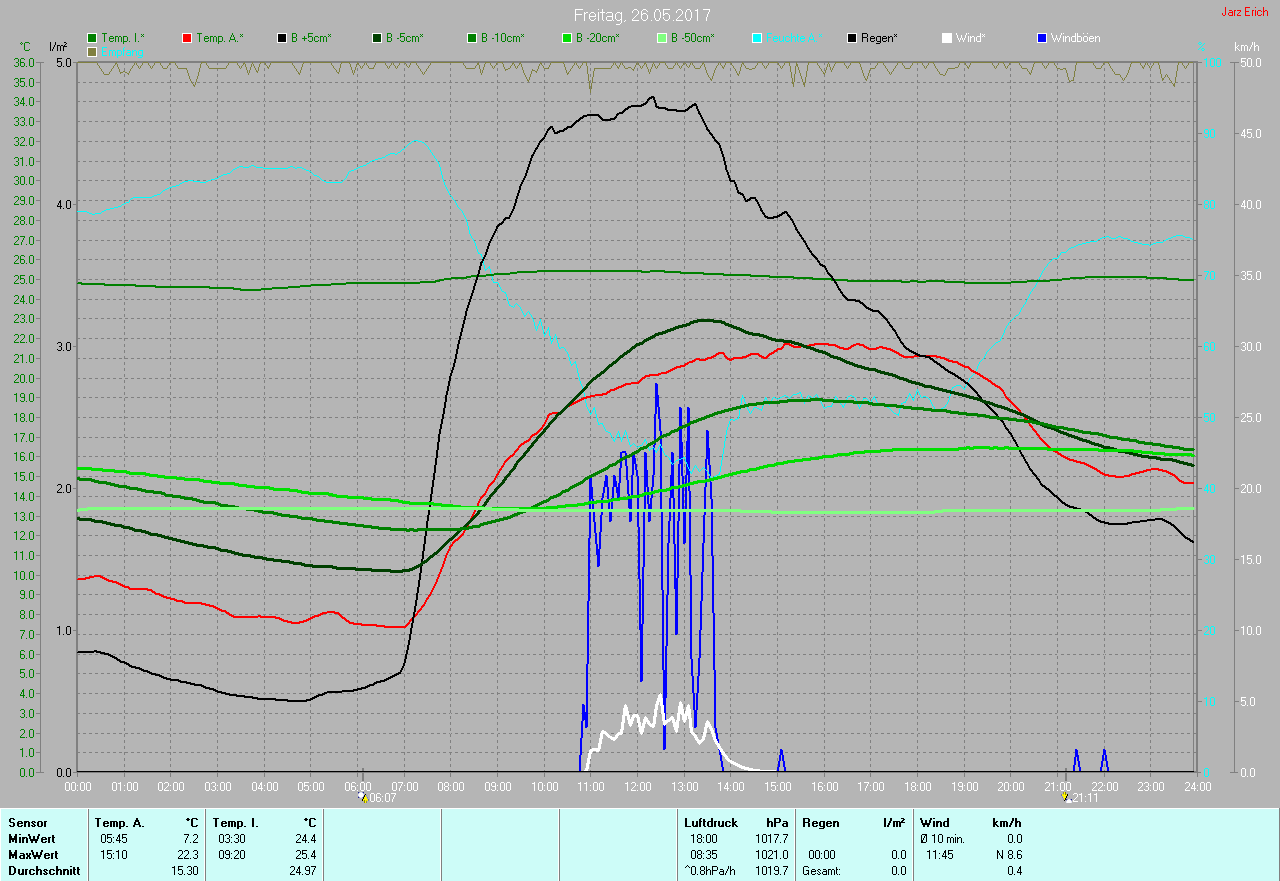Click the 12:00 mark on time axis
The image size is (1280, 881).
coord(637,787)
